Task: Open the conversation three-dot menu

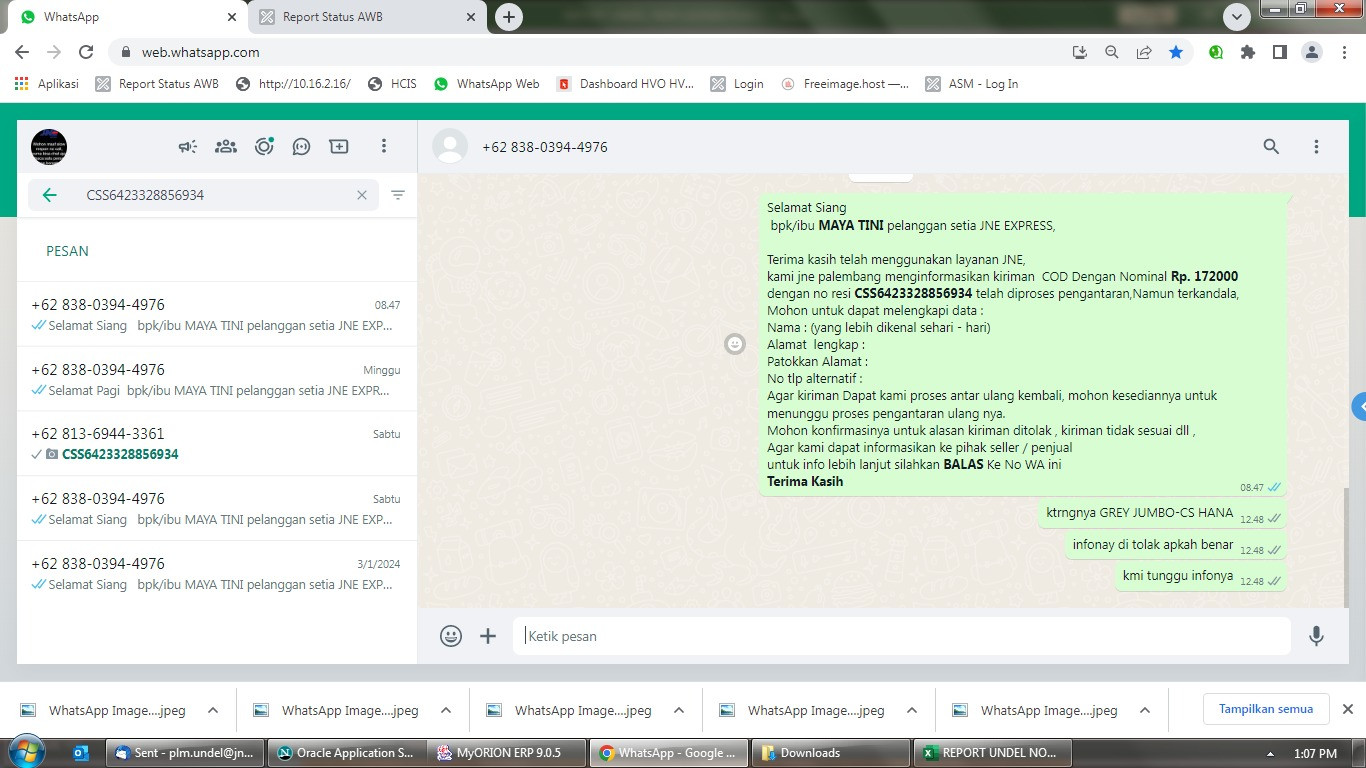Action: click(1316, 147)
